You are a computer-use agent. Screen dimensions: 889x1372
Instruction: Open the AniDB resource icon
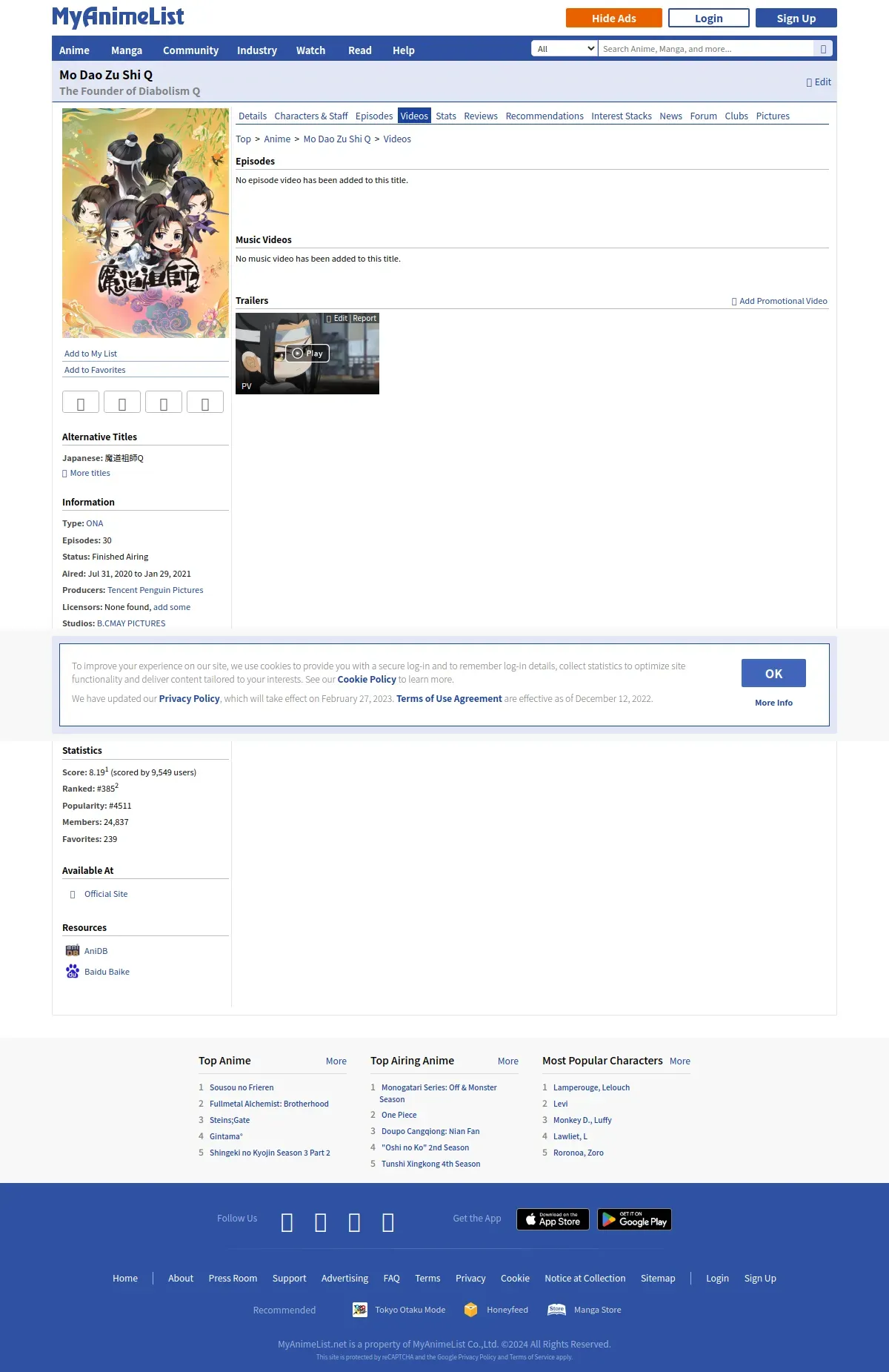[x=73, y=951]
